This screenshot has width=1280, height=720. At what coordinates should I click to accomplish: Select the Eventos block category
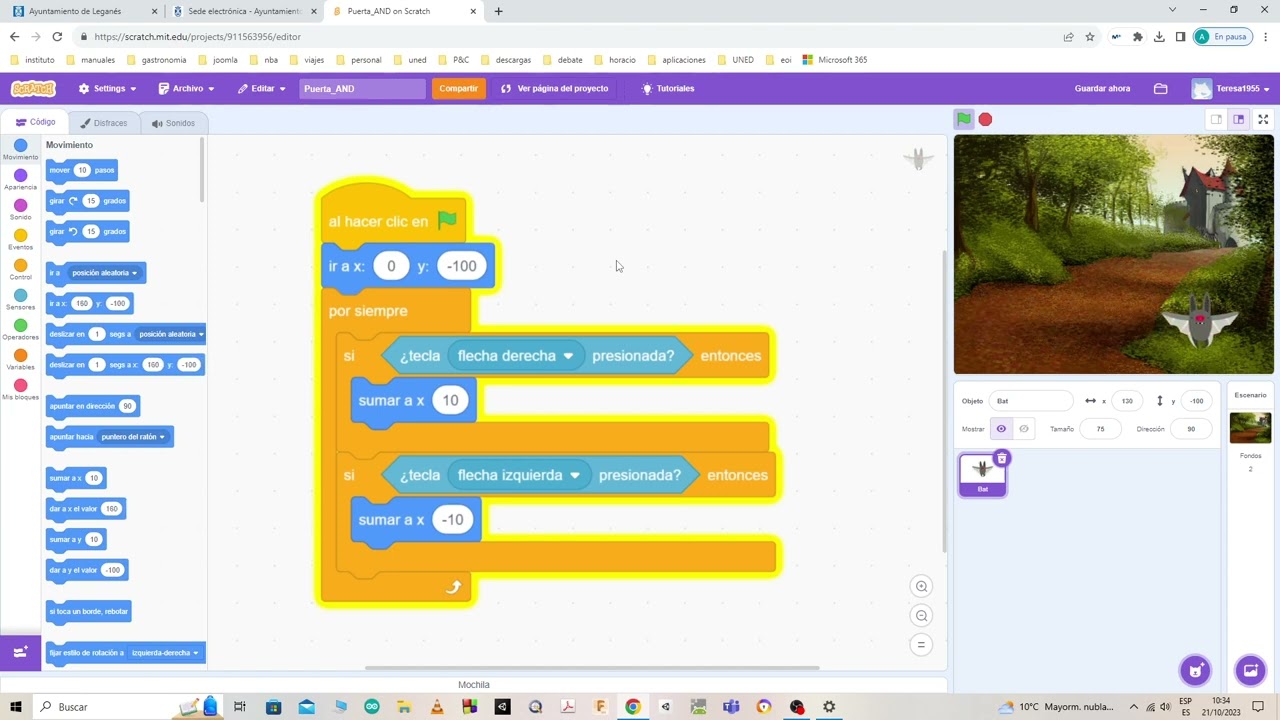[20, 240]
